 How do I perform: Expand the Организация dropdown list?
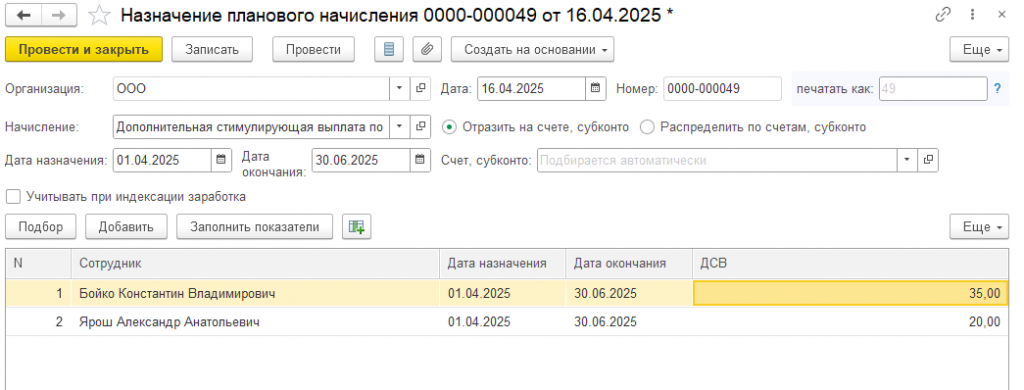click(400, 89)
